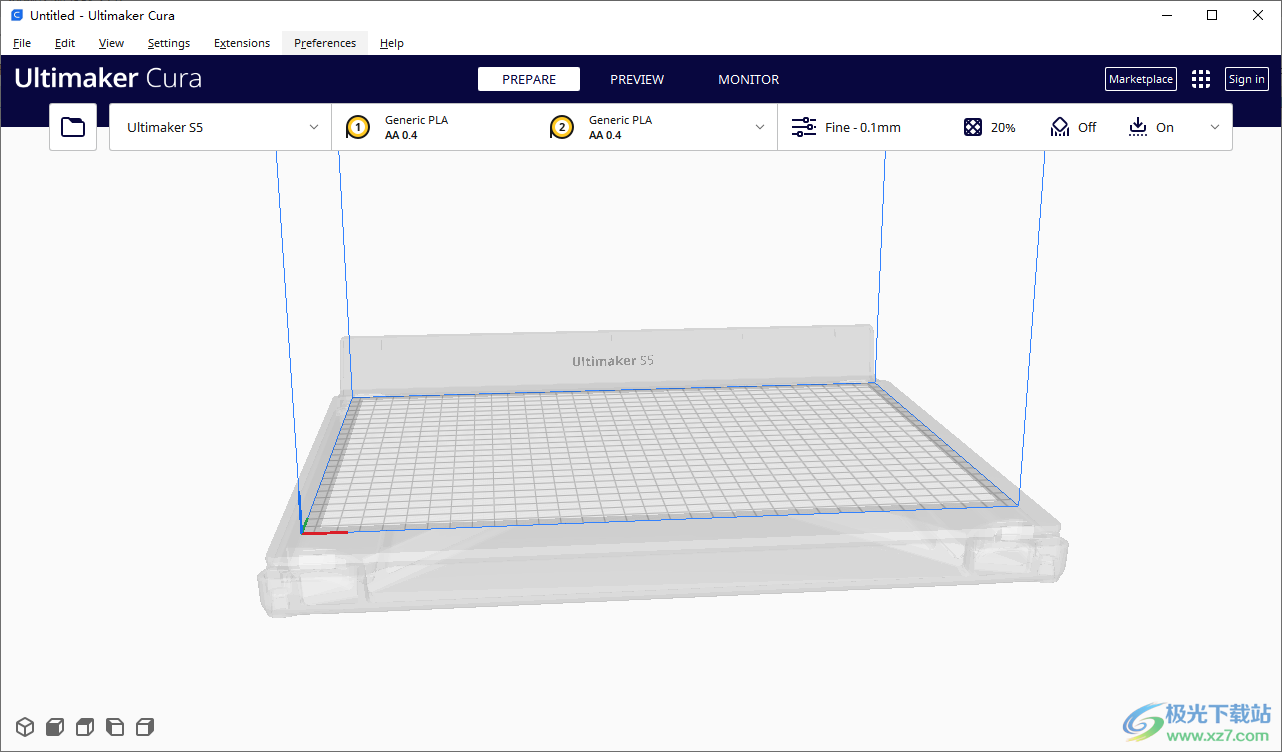Click the 20% infill value

point(1003,127)
